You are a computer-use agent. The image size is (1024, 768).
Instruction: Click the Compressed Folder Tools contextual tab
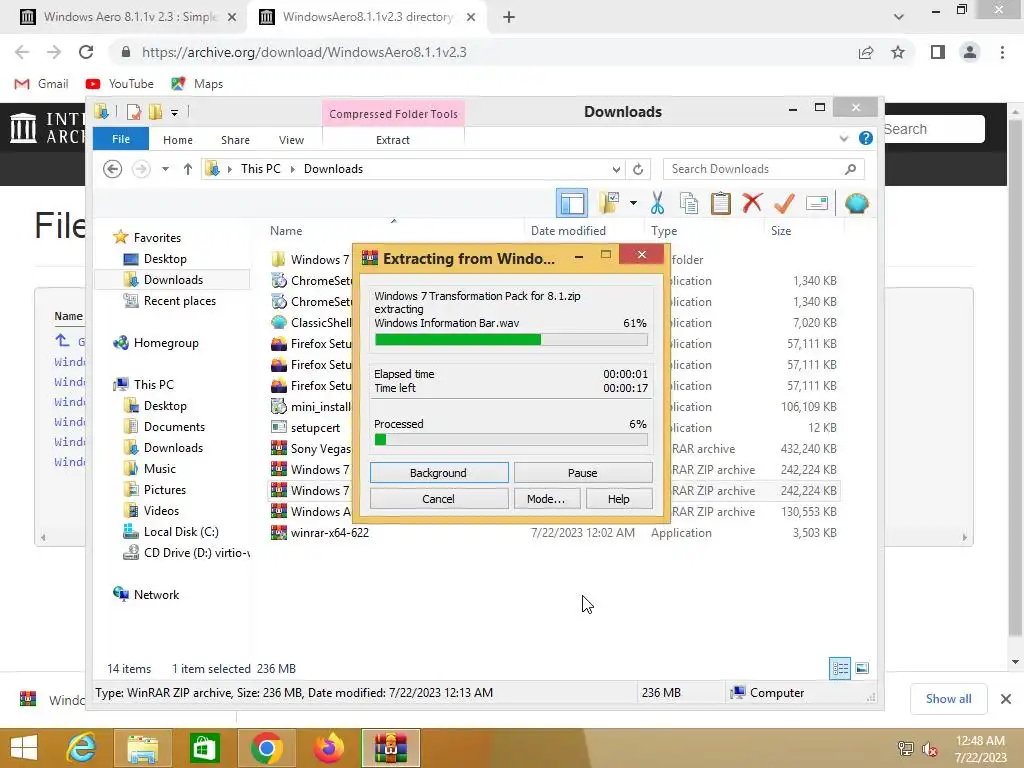click(x=393, y=114)
